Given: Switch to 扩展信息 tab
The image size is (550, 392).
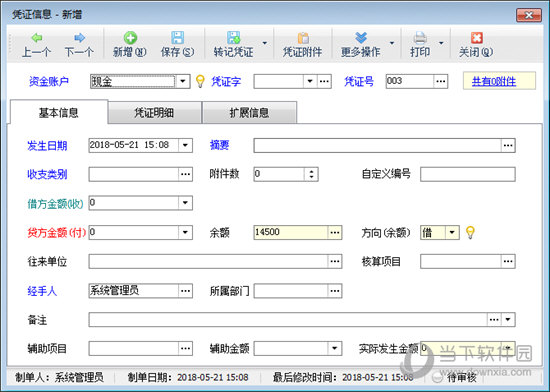Looking at the screenshot, I should click(249, 113).
